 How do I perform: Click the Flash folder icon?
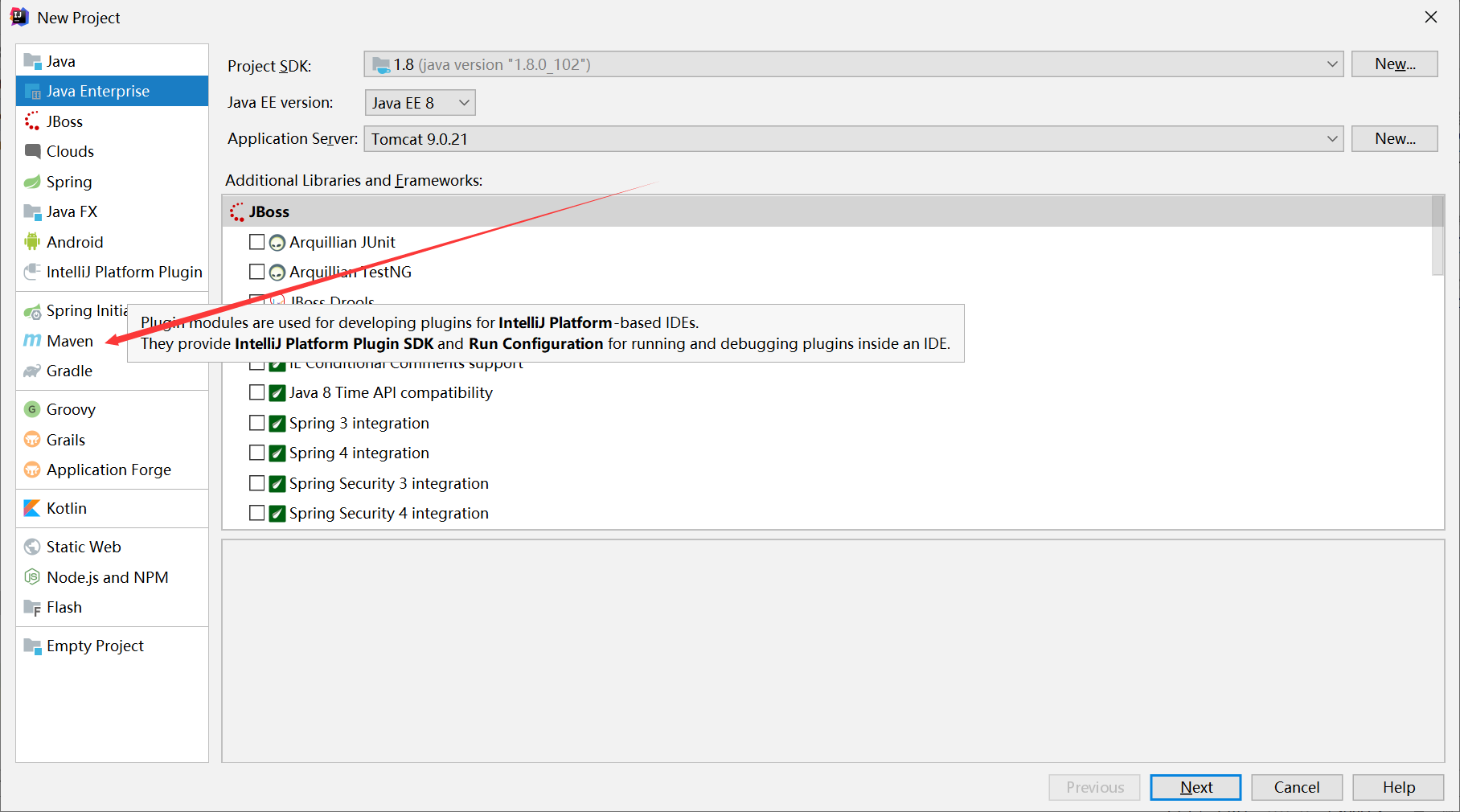coord(32,608)
